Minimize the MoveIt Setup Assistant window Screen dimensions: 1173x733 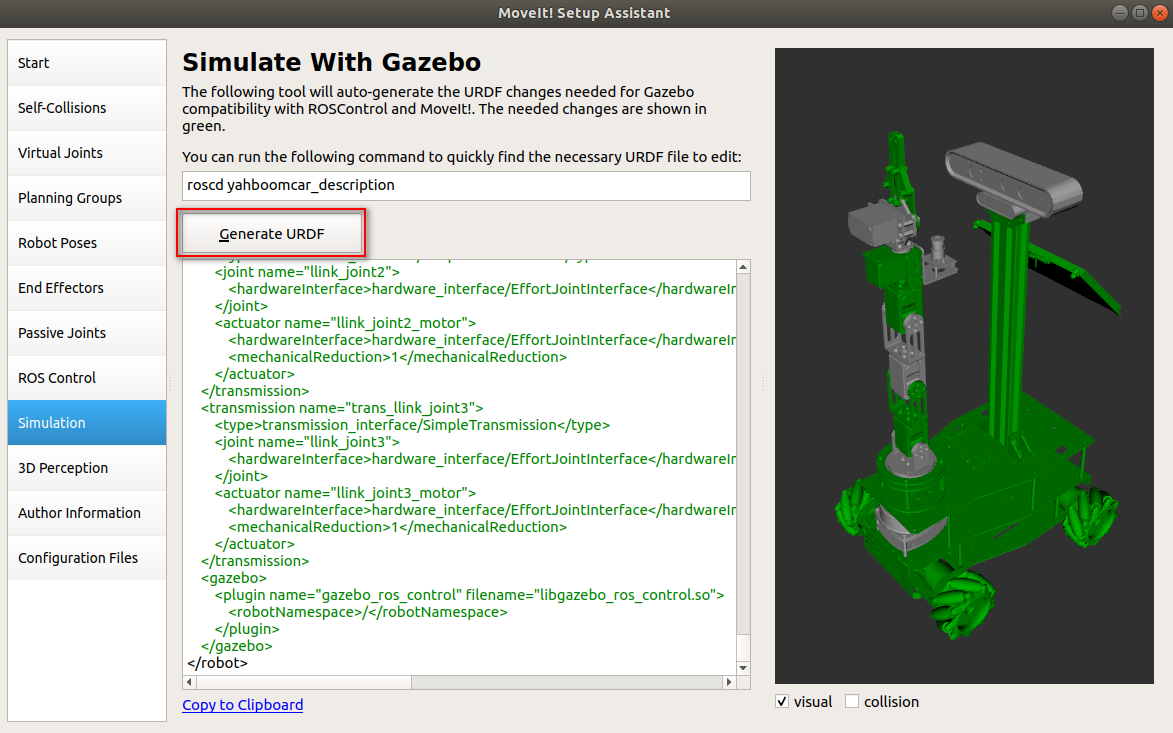tap(1120, 13)
